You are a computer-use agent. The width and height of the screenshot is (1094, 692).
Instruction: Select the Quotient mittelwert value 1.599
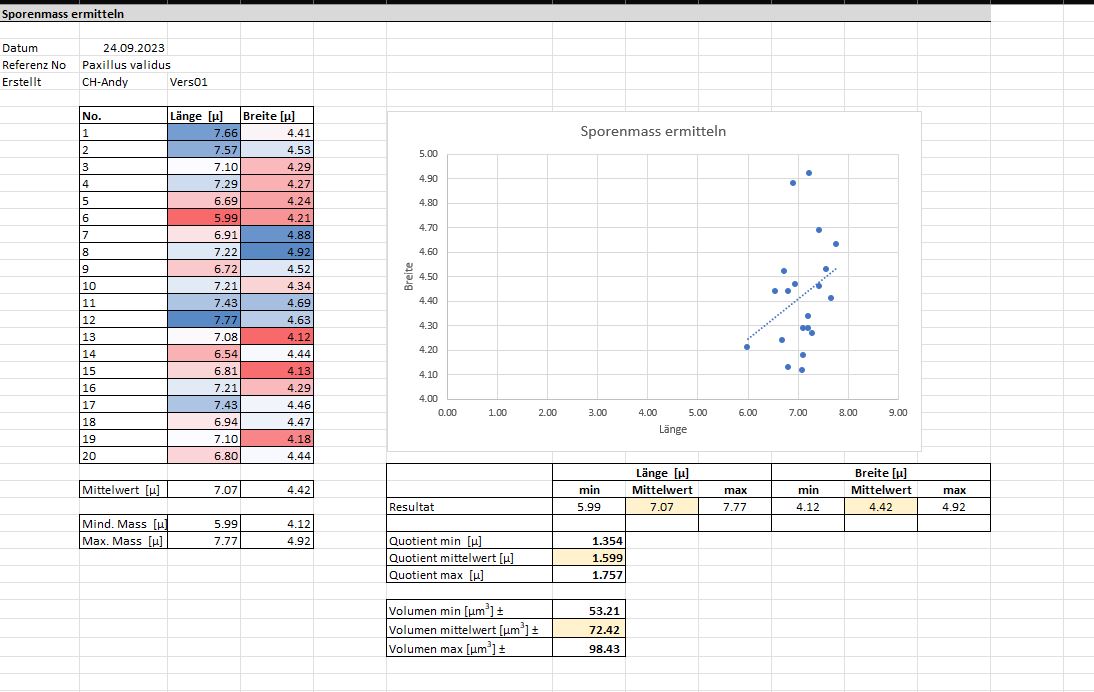(590, 557)
